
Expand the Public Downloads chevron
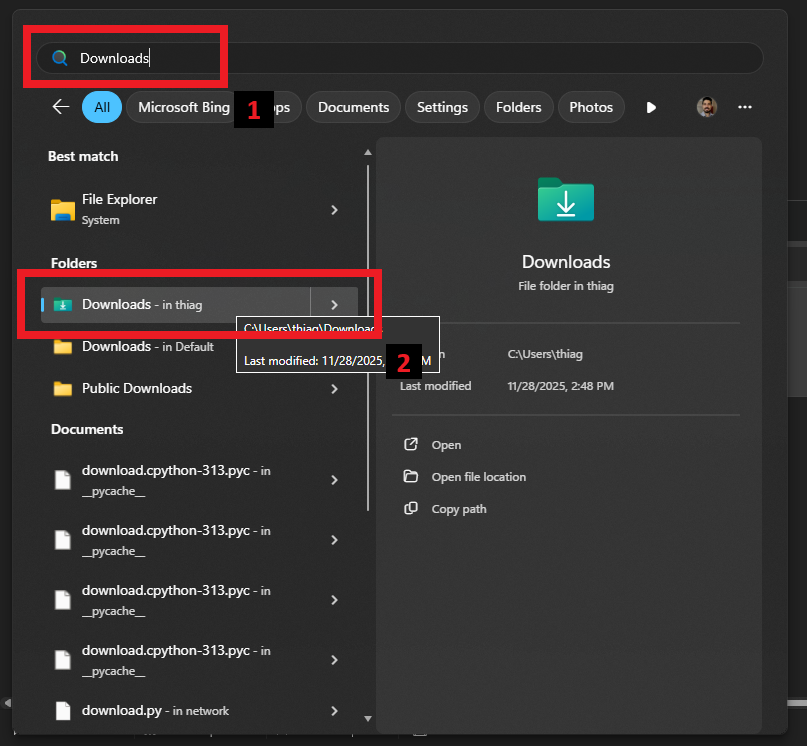pos(335,389)
